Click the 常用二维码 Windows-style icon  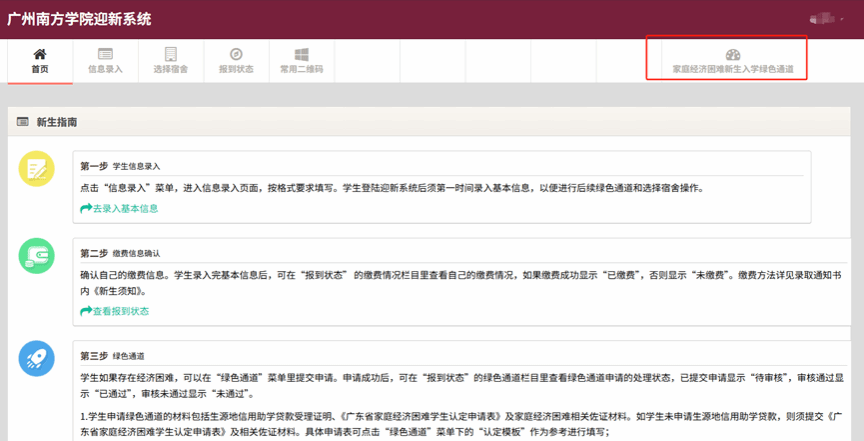point(301,54)
